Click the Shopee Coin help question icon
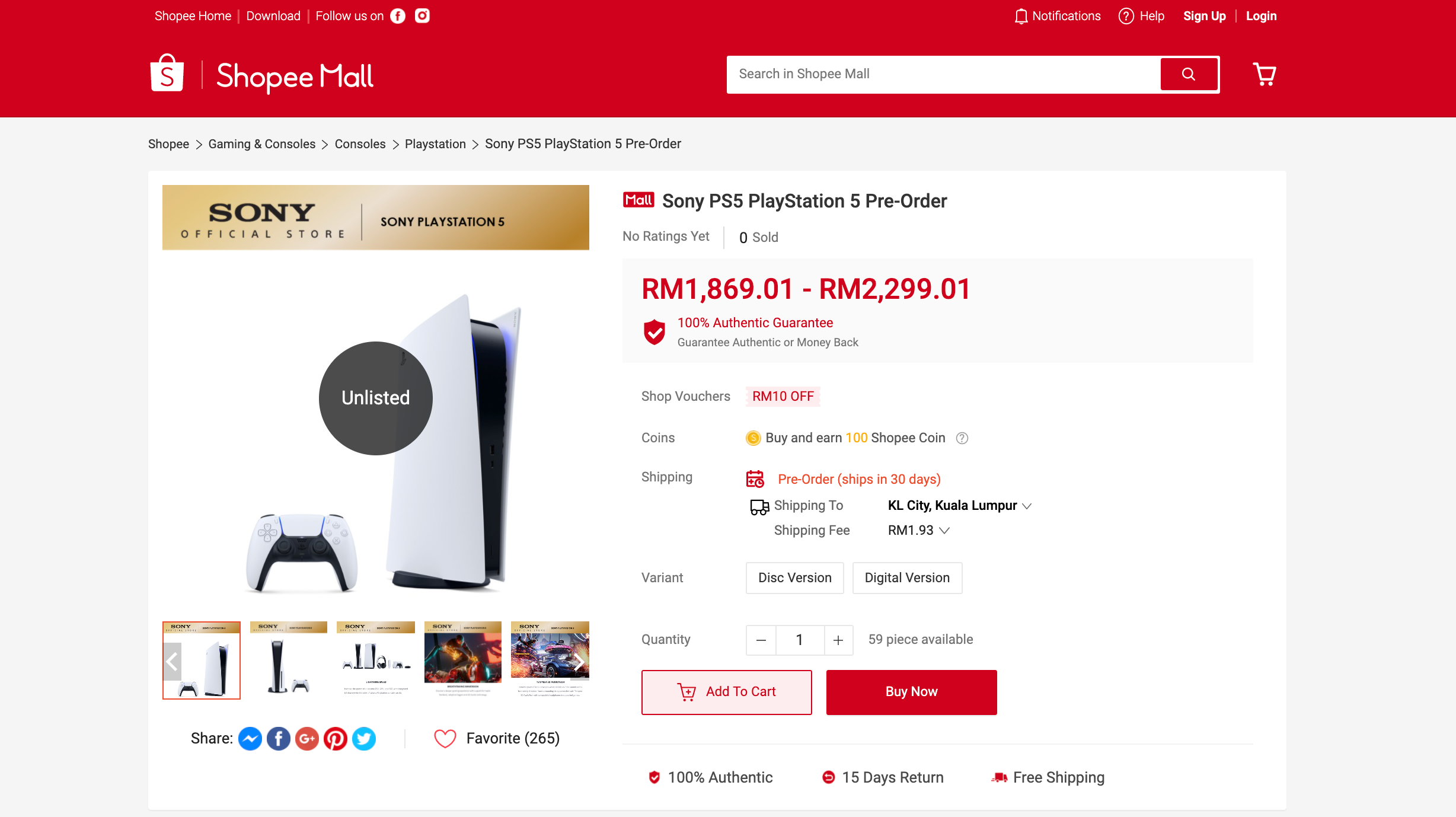Viewport: 1456px width, 817px height. point(962,438)
